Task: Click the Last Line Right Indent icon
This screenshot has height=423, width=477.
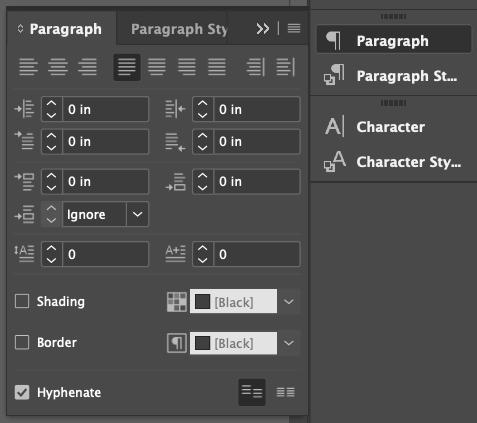Action: click(x=175, y=142)
